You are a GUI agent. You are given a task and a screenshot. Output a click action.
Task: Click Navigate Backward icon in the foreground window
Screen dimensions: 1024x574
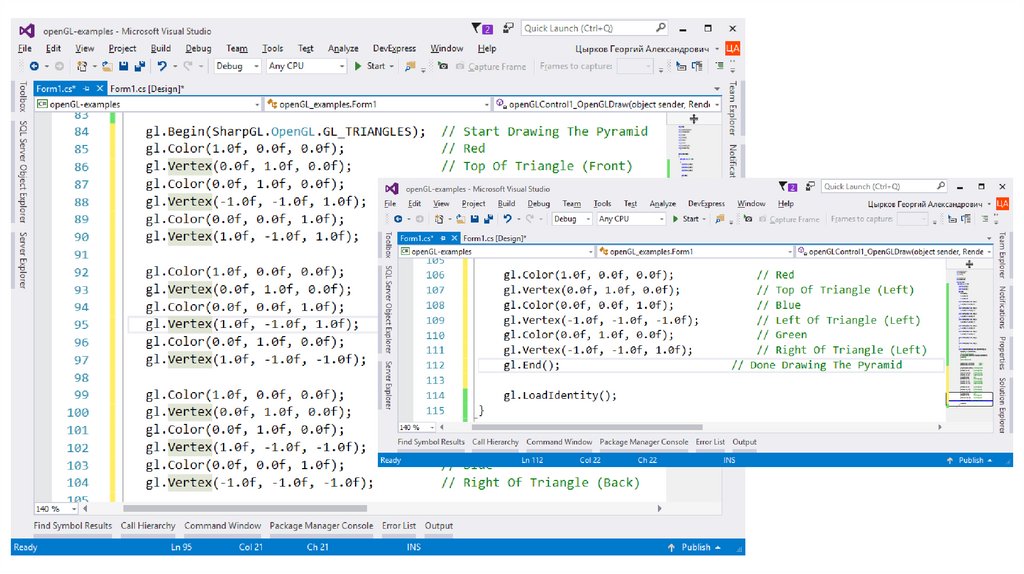pyautogui.click(x=399, y=219)
